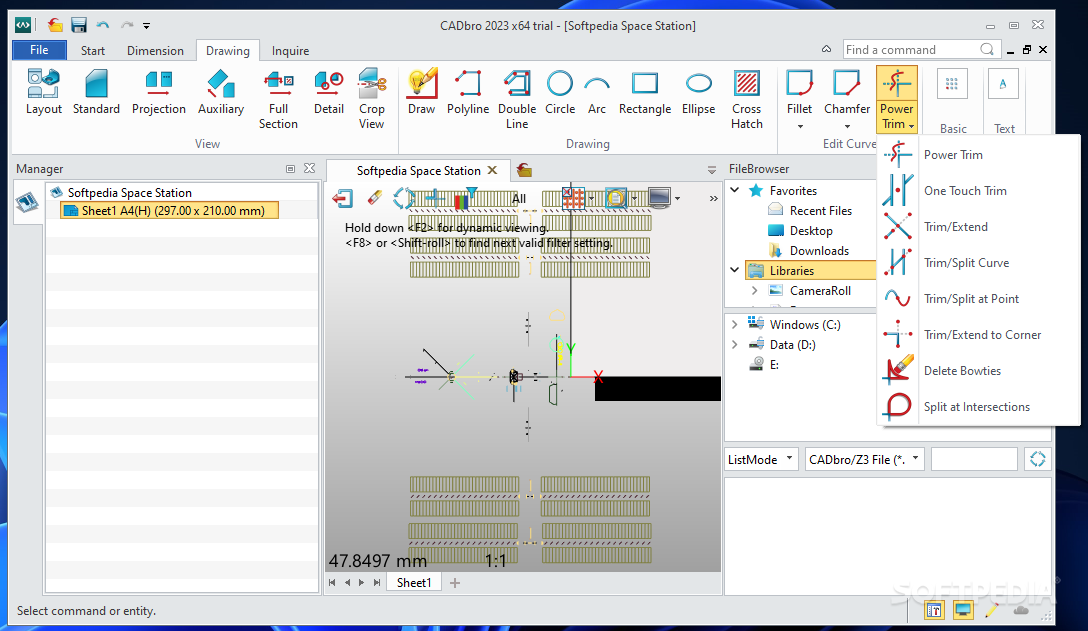Toggle the hammer toolbar icon in status bar
1088x631 pixels.
tap(934, 610)
